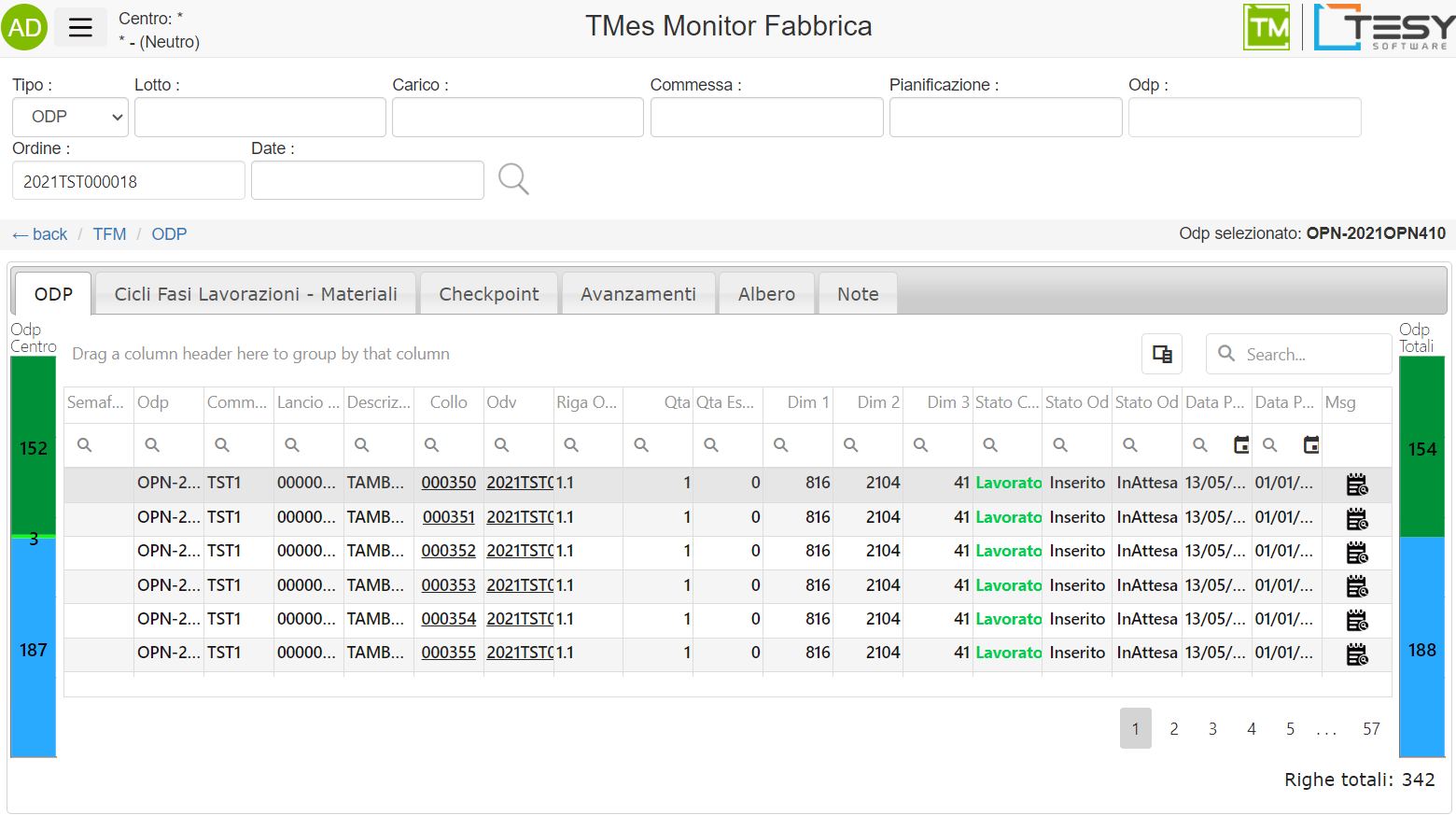Open the Avanzamenti tab
1456x815 pixels.
coord(637,294)
